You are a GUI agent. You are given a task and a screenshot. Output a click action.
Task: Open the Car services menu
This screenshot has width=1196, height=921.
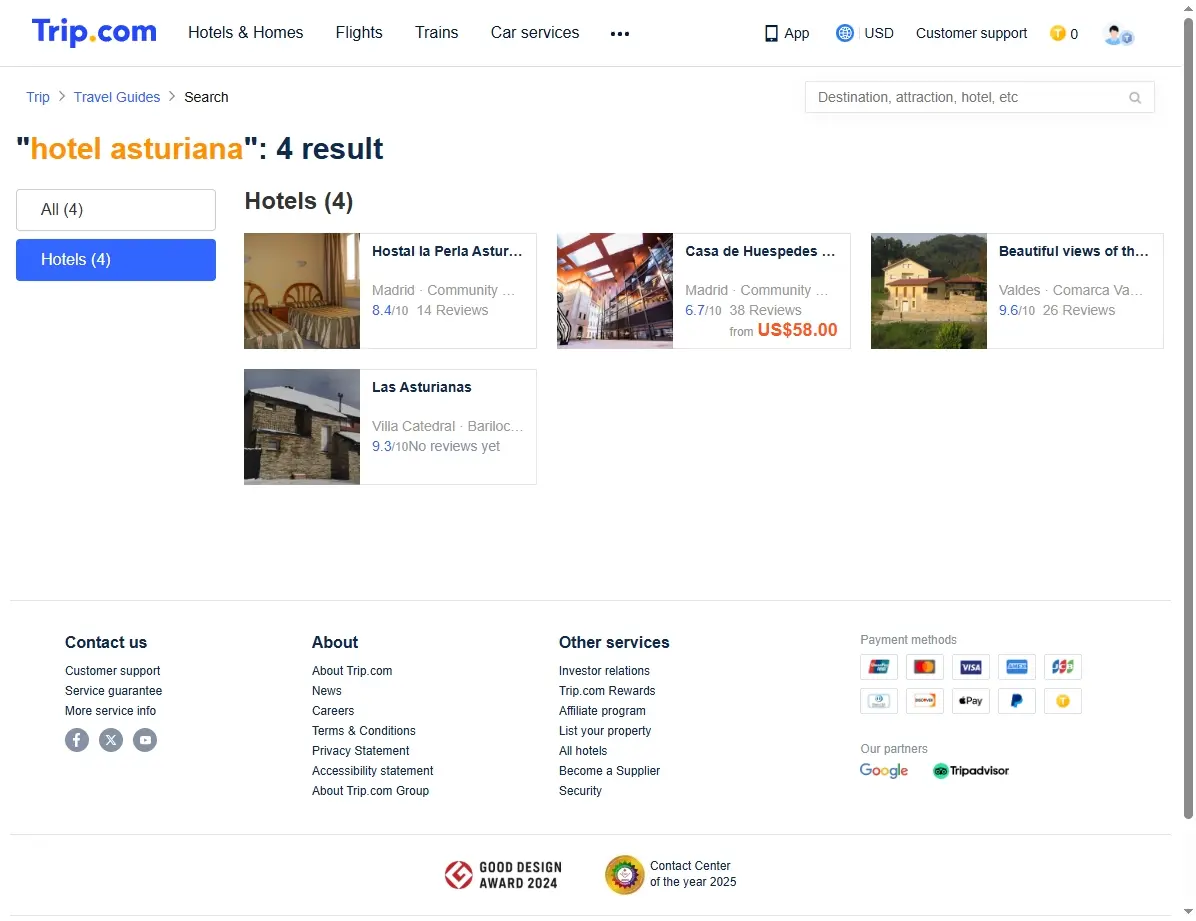pos(535,33)
